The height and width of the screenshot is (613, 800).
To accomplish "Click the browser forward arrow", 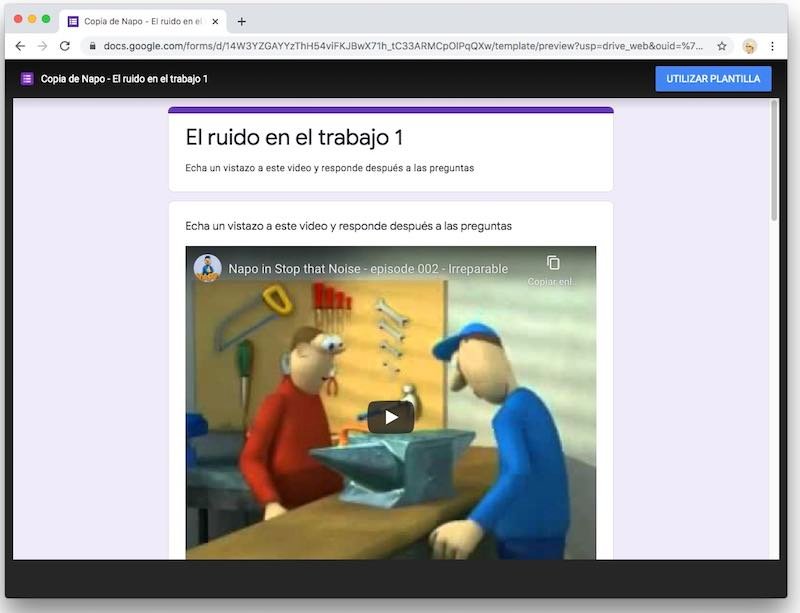I will (42, 46).
